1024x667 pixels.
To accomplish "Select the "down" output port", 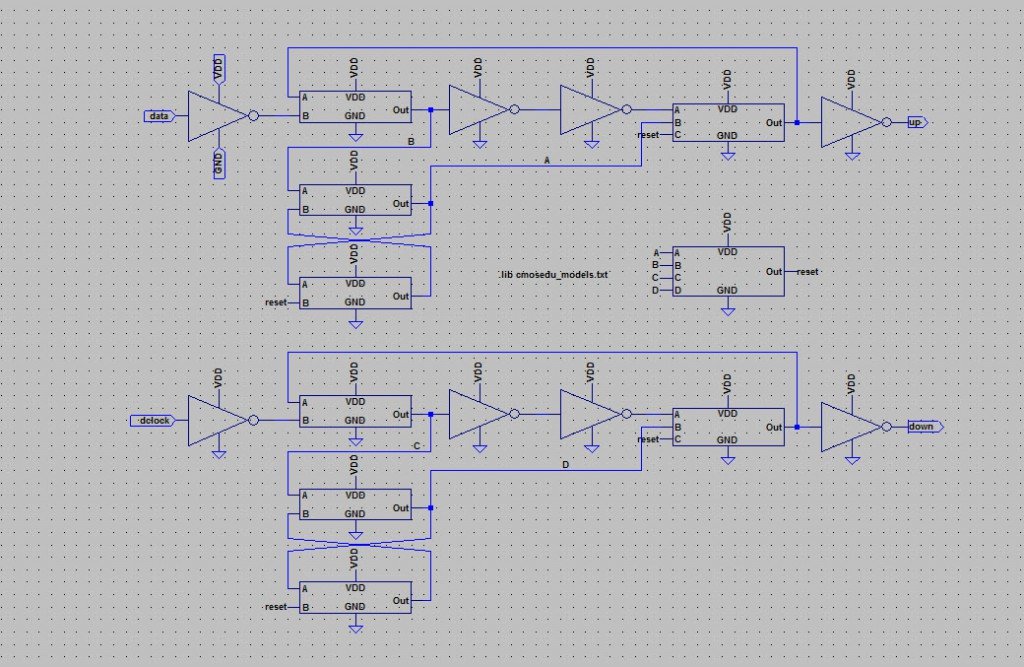I will [x=921, y=427].
